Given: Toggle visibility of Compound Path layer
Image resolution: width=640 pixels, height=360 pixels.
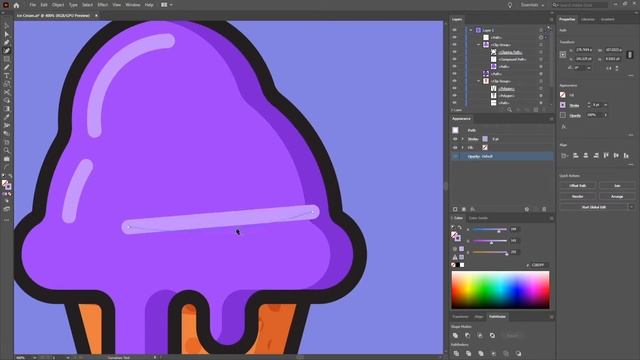Looking at the screenshot, I should (454, 59).
